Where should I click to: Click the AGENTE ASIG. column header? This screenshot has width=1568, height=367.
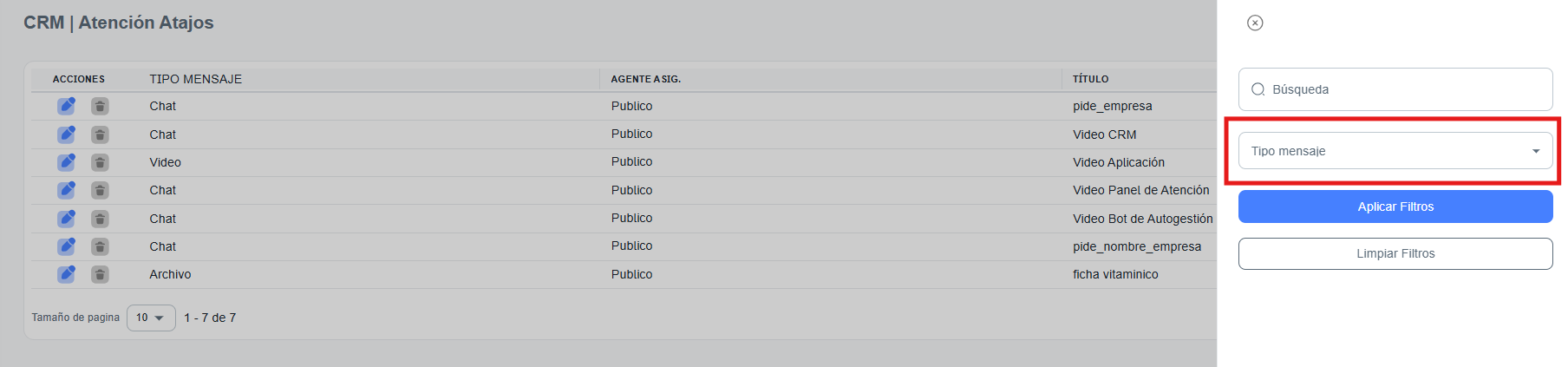click(x=645, y=79)
